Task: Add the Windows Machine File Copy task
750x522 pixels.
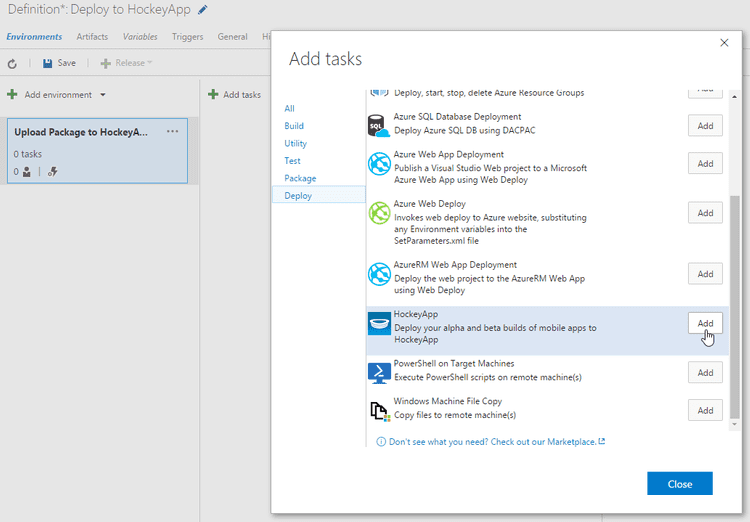Action: click(x=705, y=411)
